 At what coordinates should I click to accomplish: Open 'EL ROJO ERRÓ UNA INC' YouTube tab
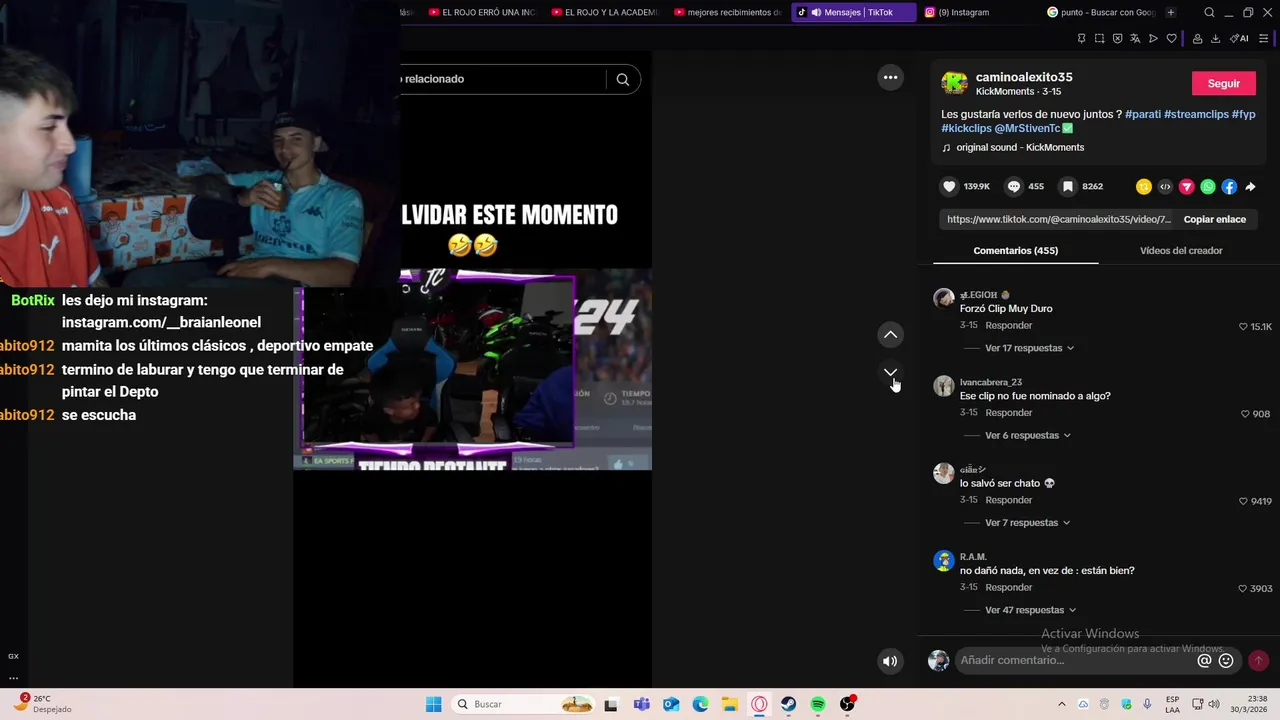483,12
